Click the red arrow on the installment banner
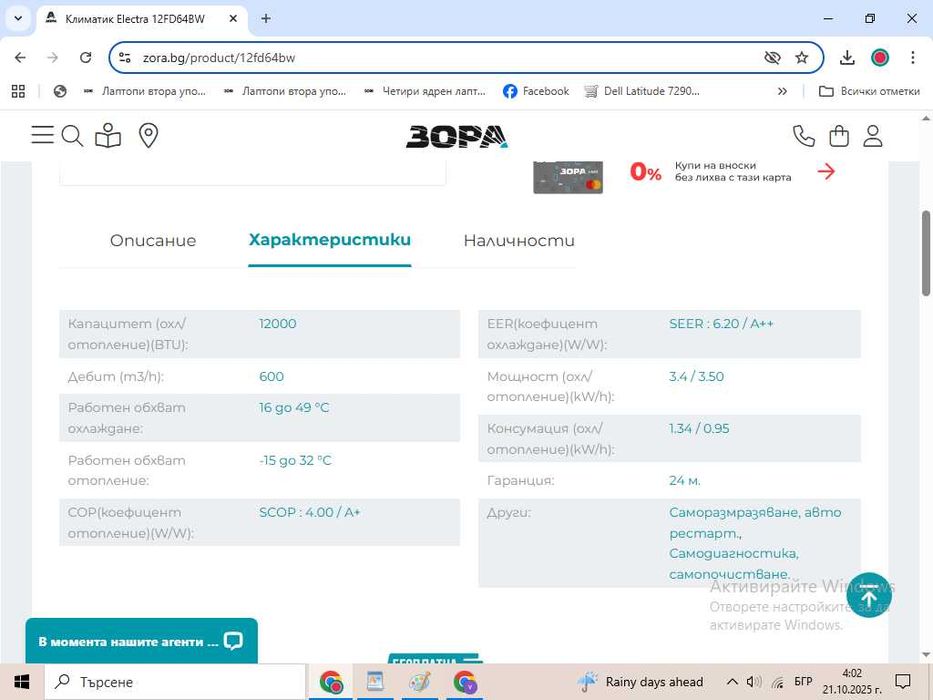Screen dimensions: 933x700 pos(826,171)
